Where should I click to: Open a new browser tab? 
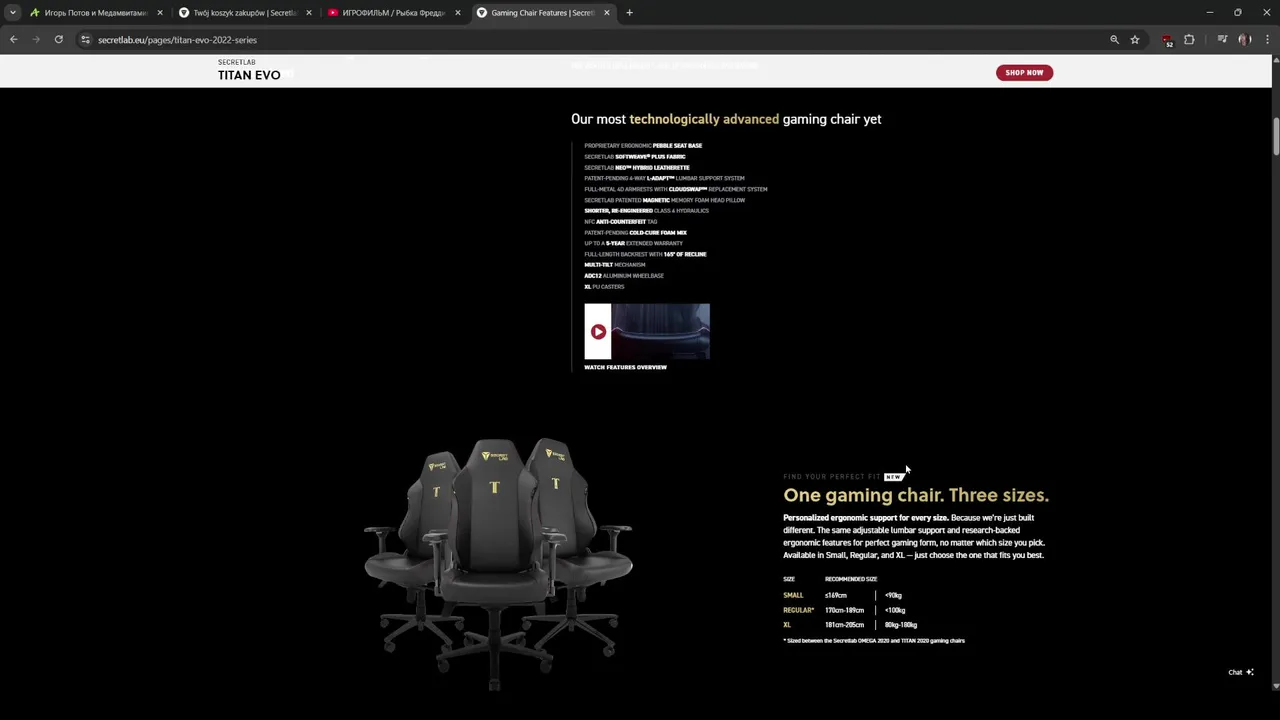click(x=629, y=13)
